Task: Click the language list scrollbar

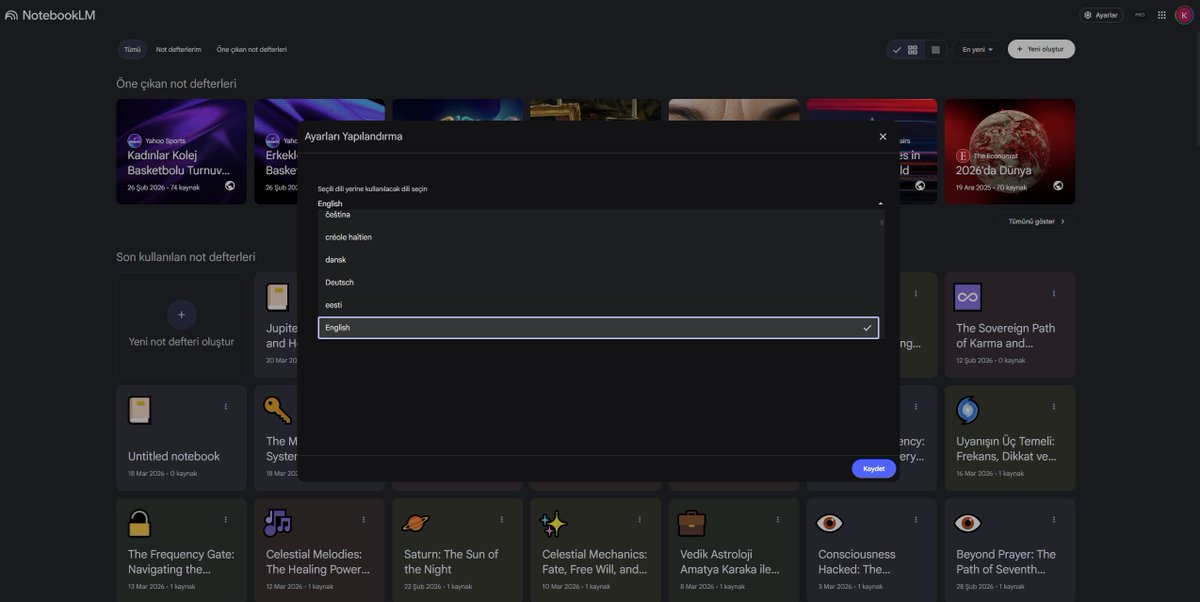Action: pyautogui.click(x=882, y=222)
